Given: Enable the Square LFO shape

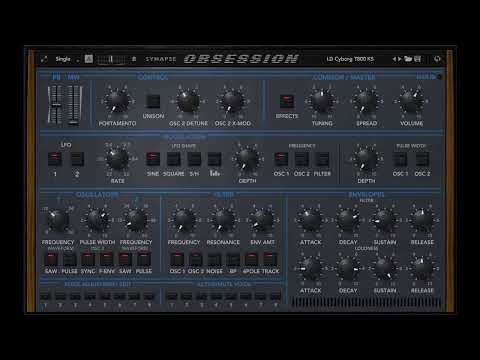Looking at the screenshot, I should click(174, 159).
